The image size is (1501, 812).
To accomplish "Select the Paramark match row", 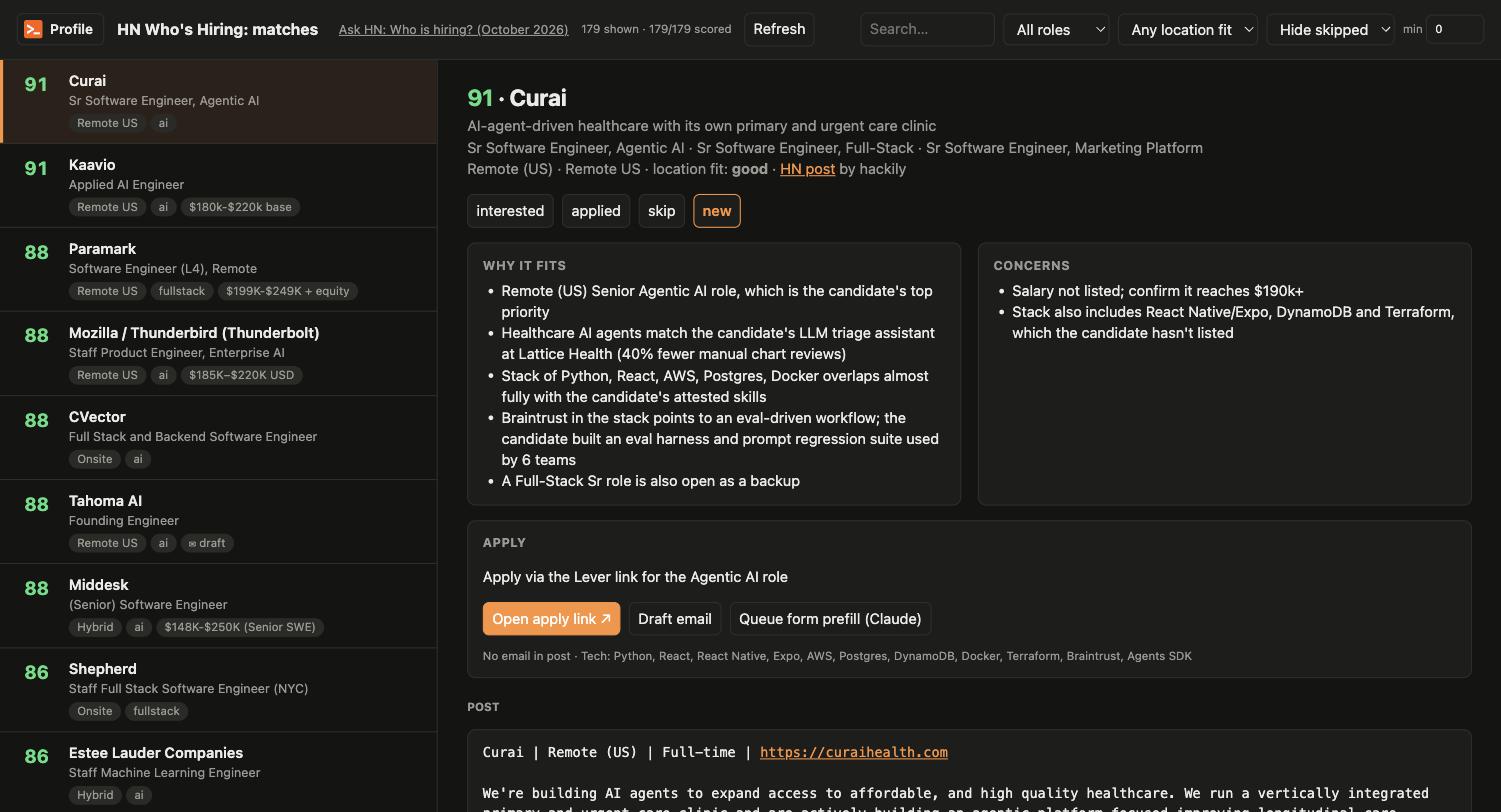I will [x=219, y=270].
